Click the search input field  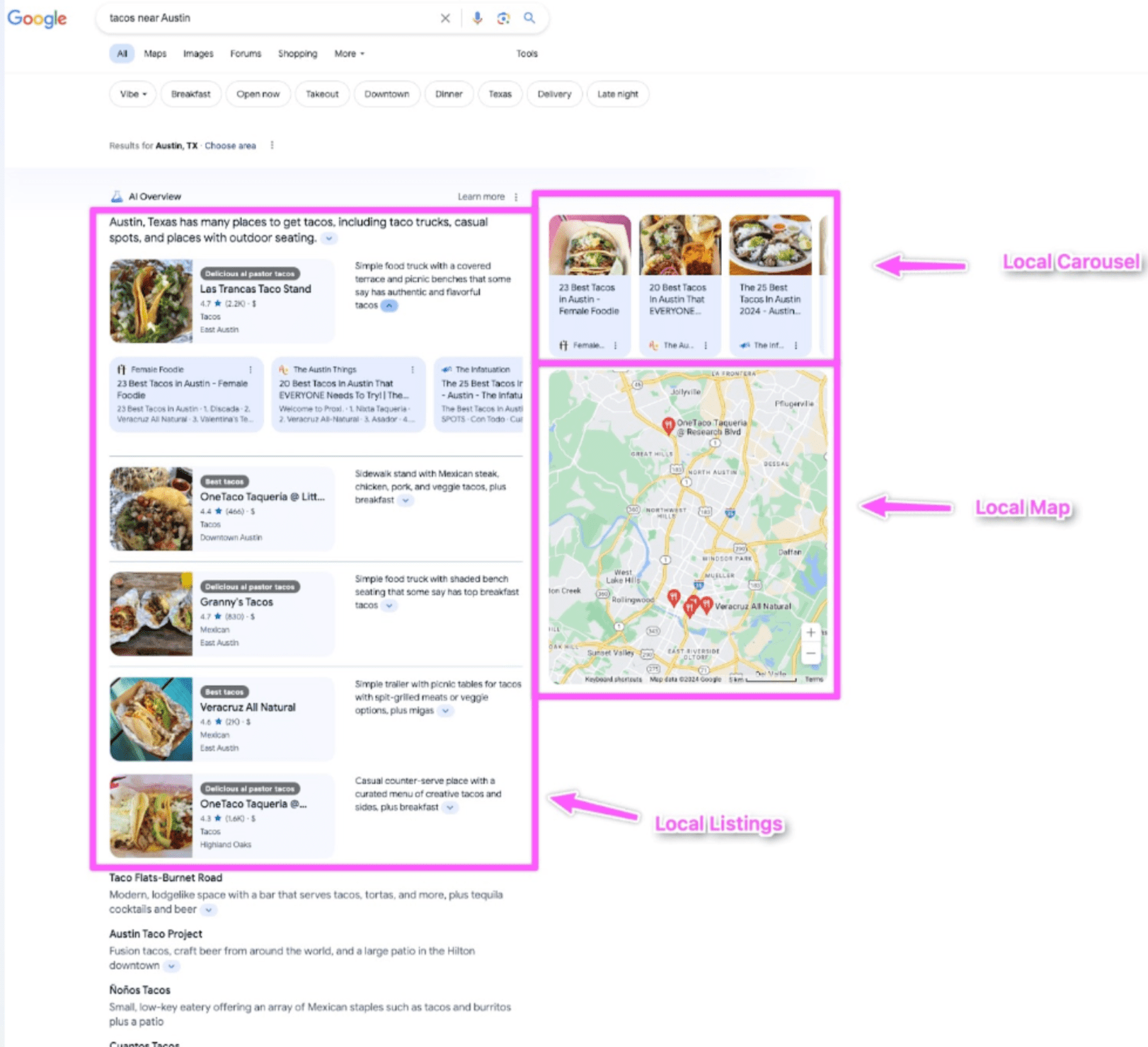(269, 18)
